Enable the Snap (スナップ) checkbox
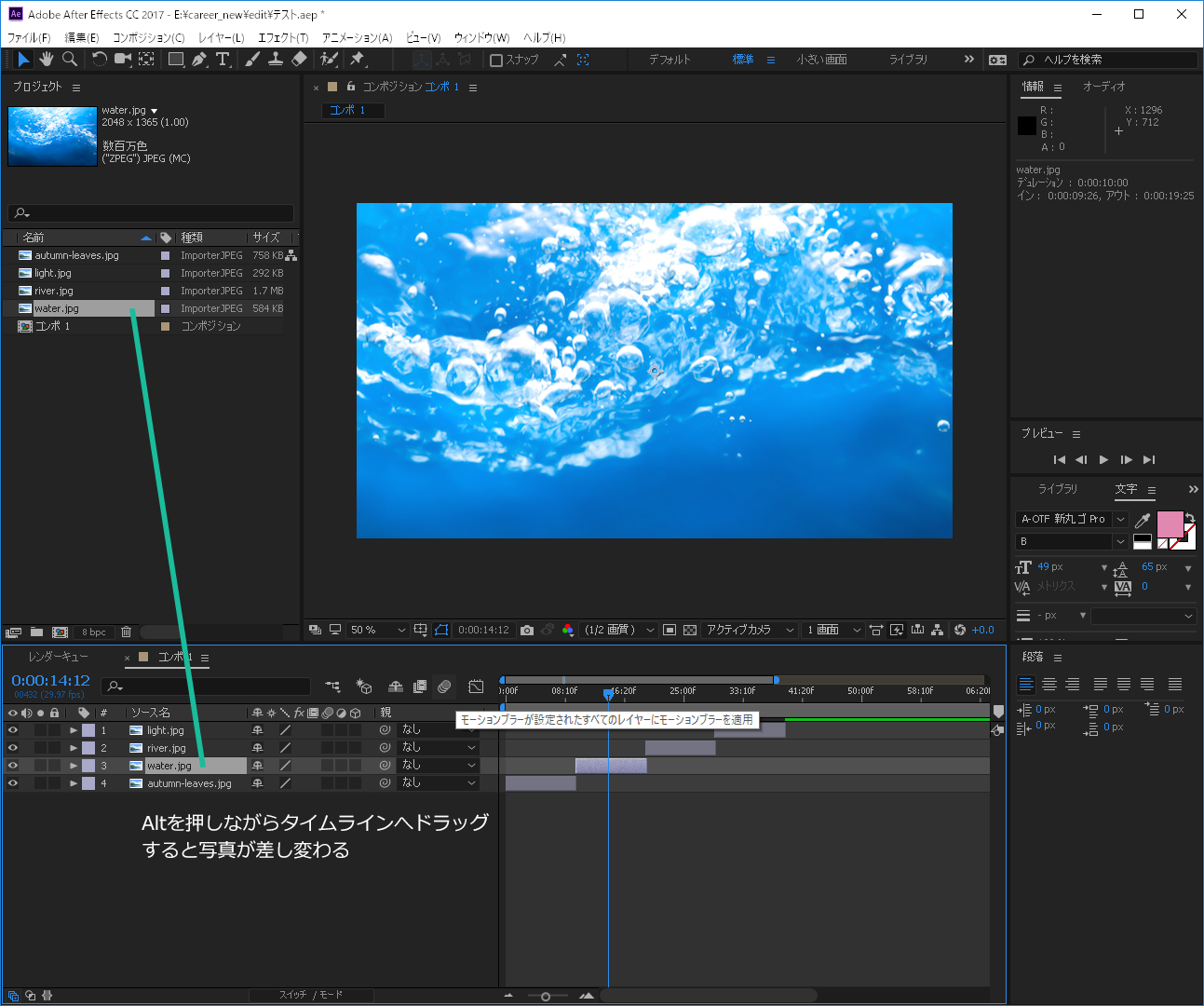The height and width of the screenshot is (1006, 1204). pos(496,61)
